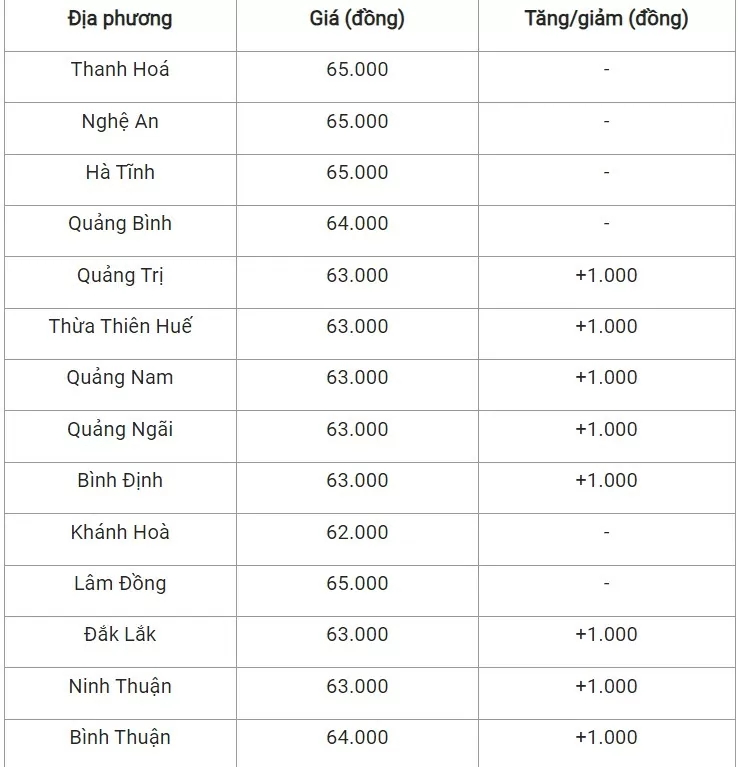Click the Đắk Lắk locality cell
The height and width of the screenshot is (767, 738).
click(x=120, y=635)
